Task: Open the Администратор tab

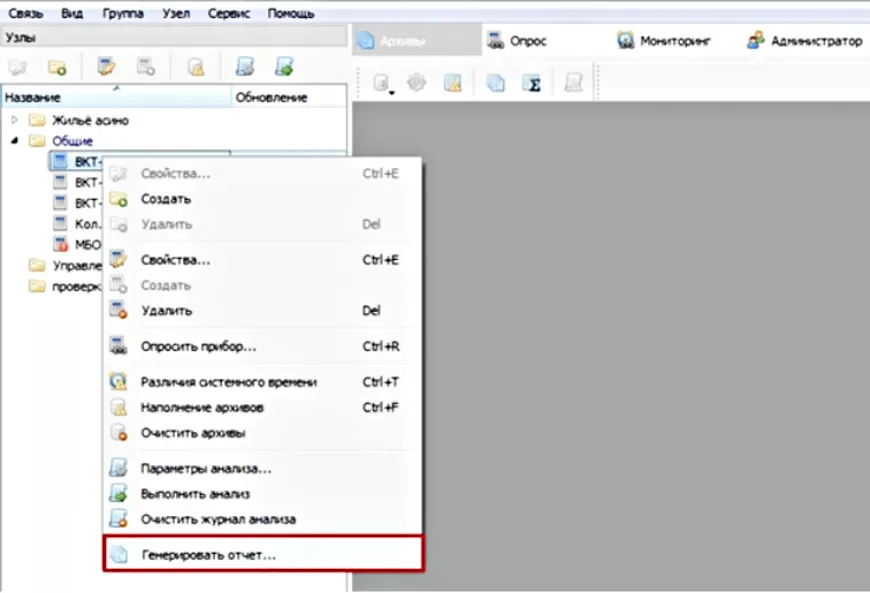Action: pyautogui.click(x=804, y=41)
